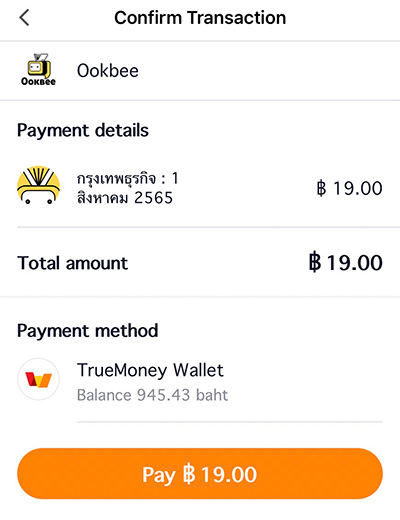Viewport: 400px width, 520px height.
Task: Open the Thai item description text
Action: point(128,188)
